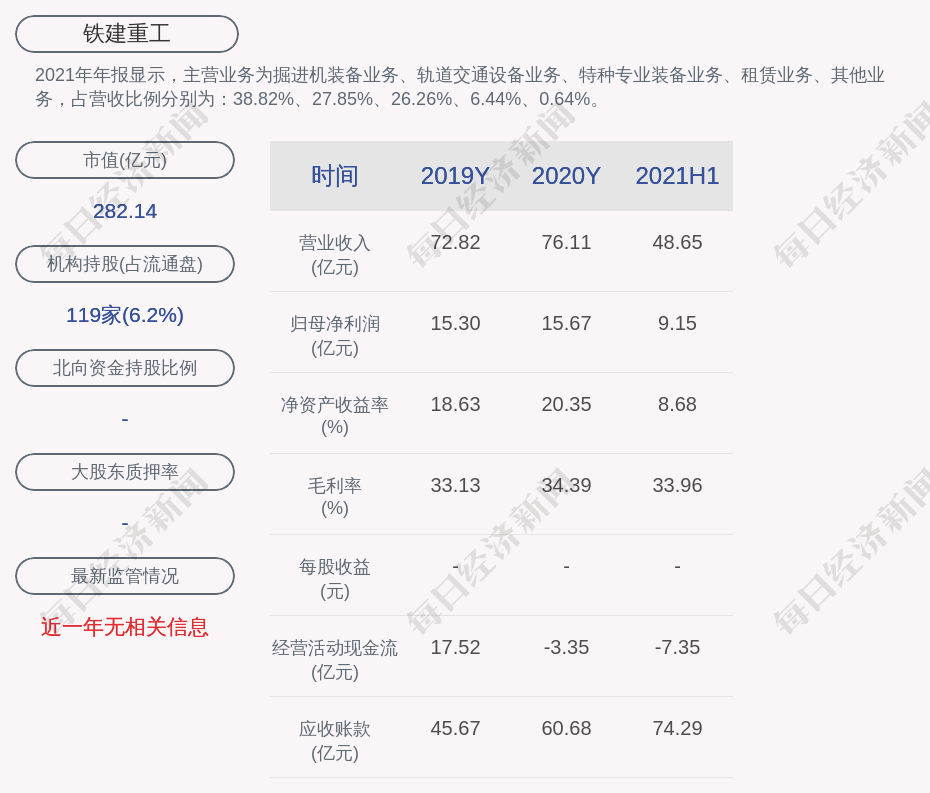Click receivables value 74.29

point(677,728)
